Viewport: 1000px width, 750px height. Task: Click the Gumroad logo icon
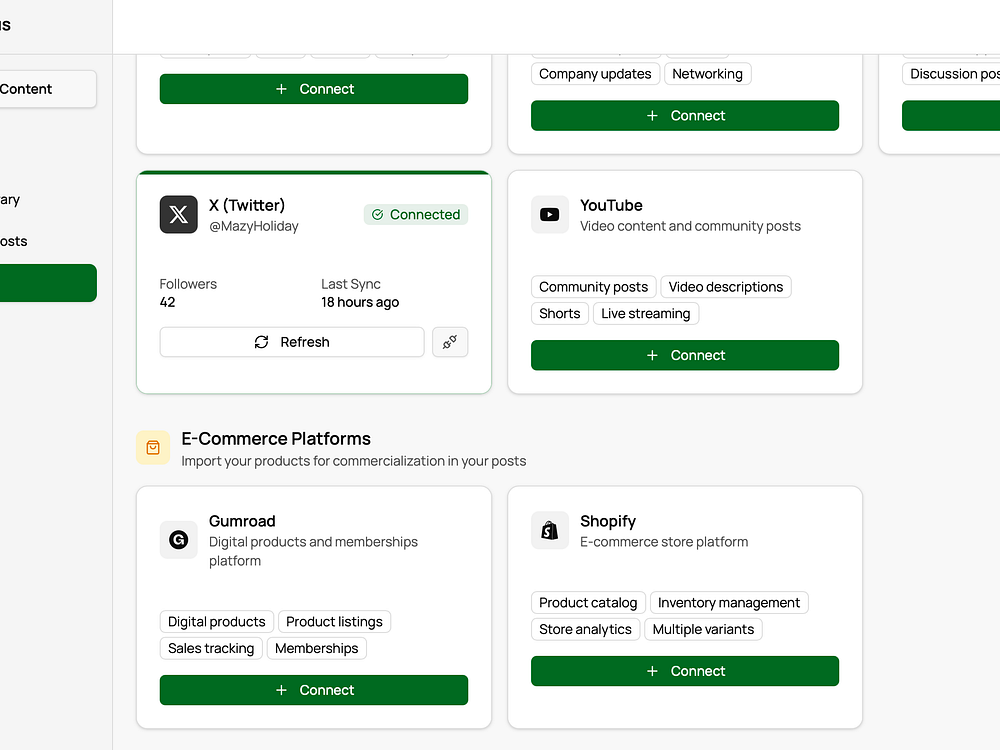pos(179,540)
